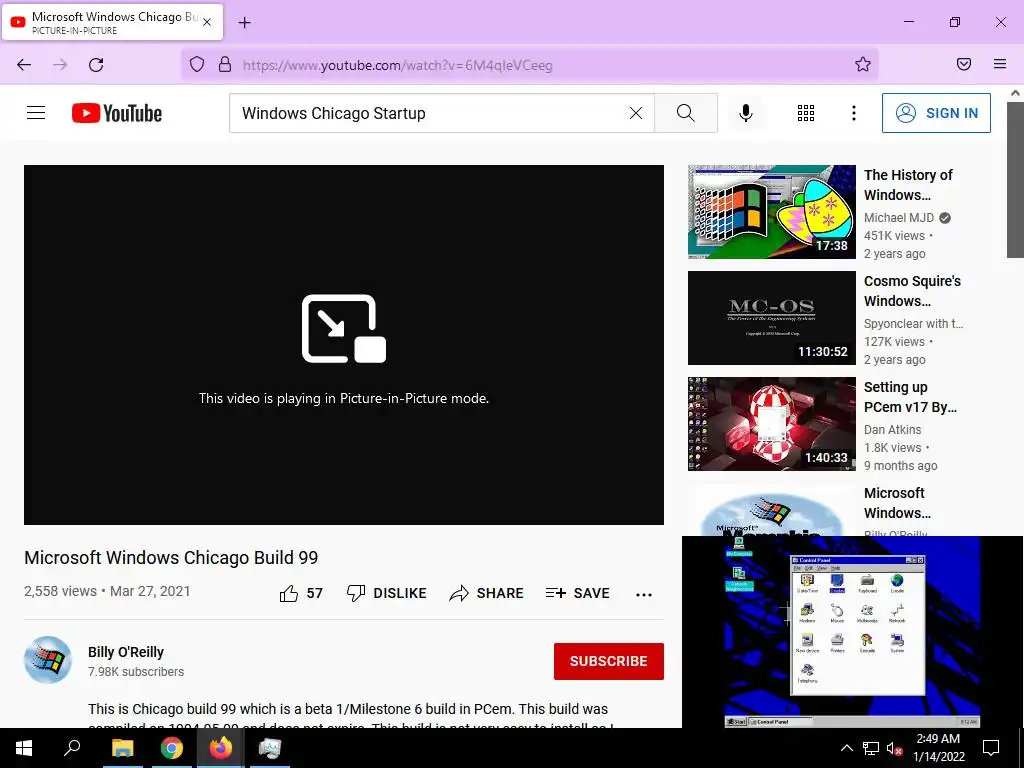Switch to Firefox in the taskbar
1024x768 pixels.
pyautogui.click(x=221, y=748)
